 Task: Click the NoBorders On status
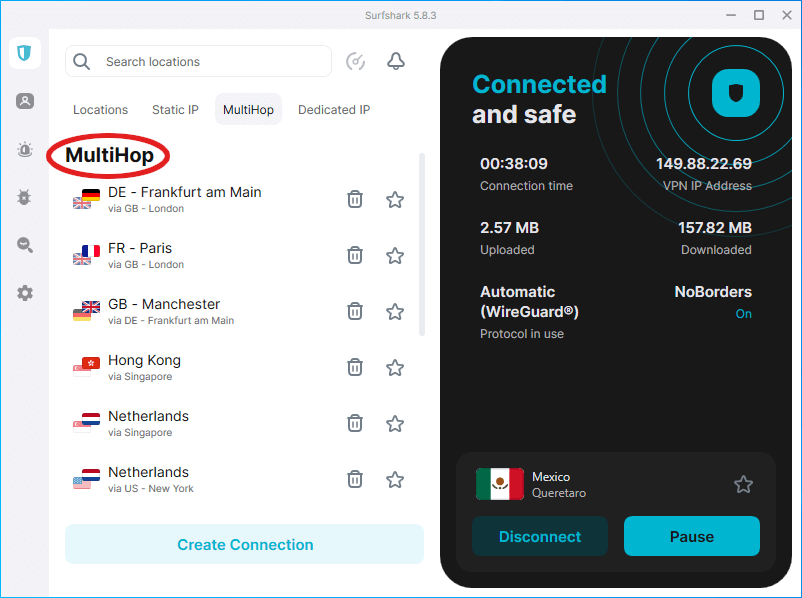744,314
